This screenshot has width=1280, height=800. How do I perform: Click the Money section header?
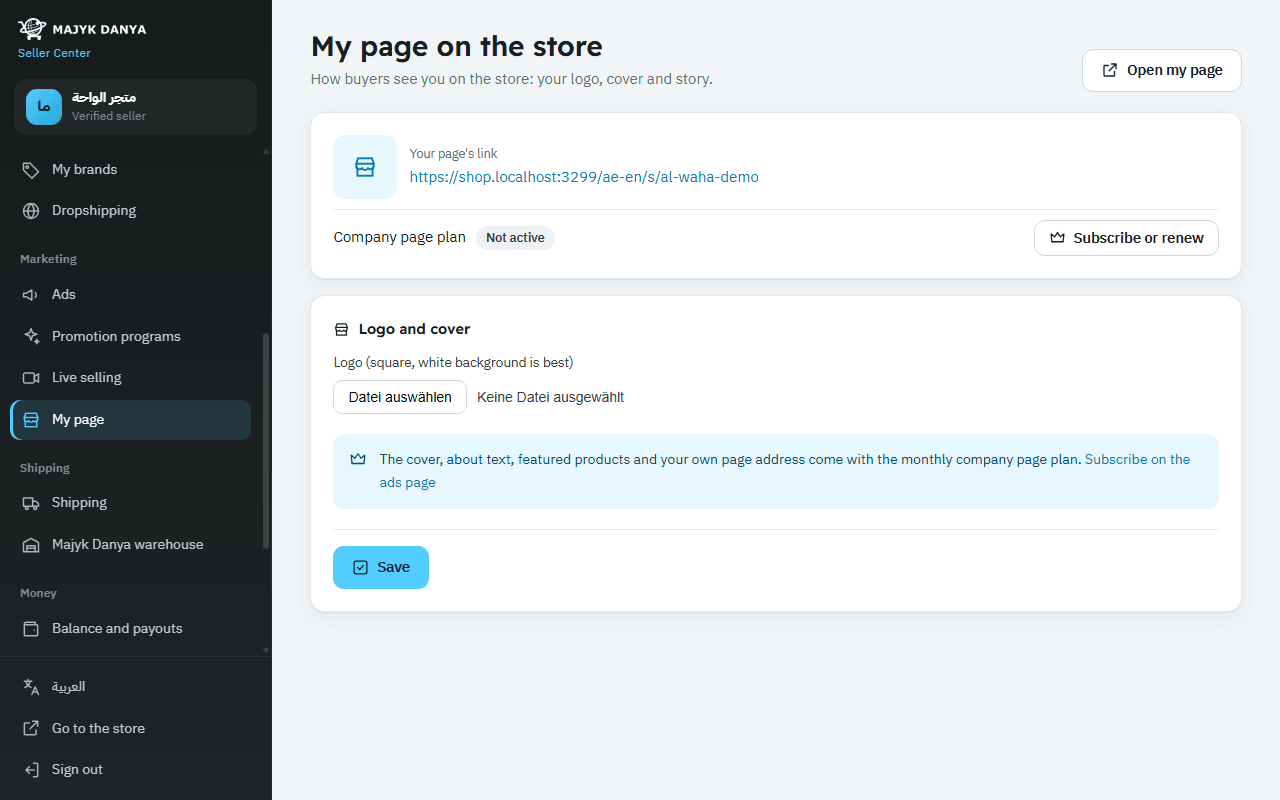coord(38,593)
